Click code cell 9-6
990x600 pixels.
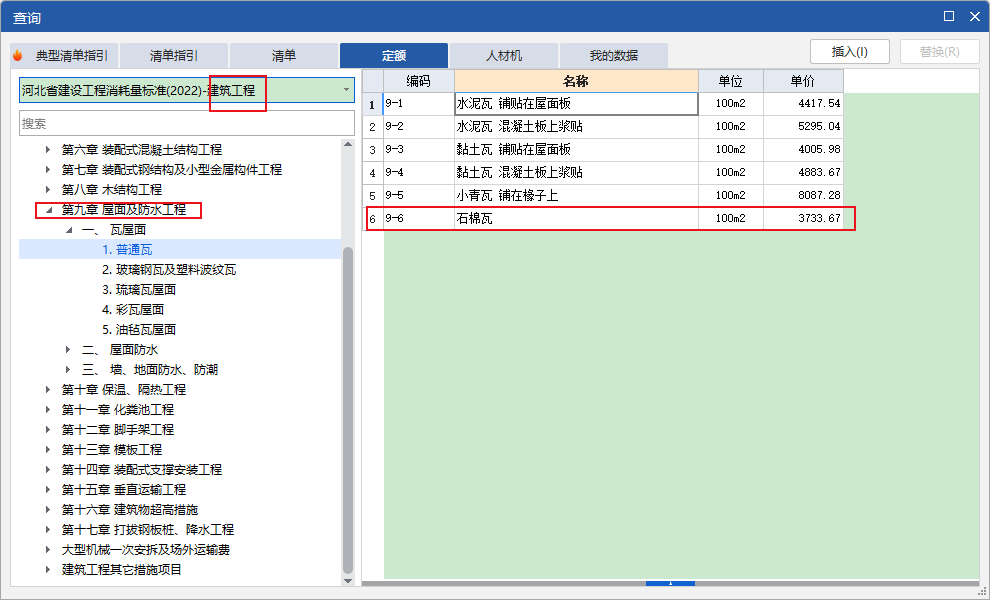point(419,219)
